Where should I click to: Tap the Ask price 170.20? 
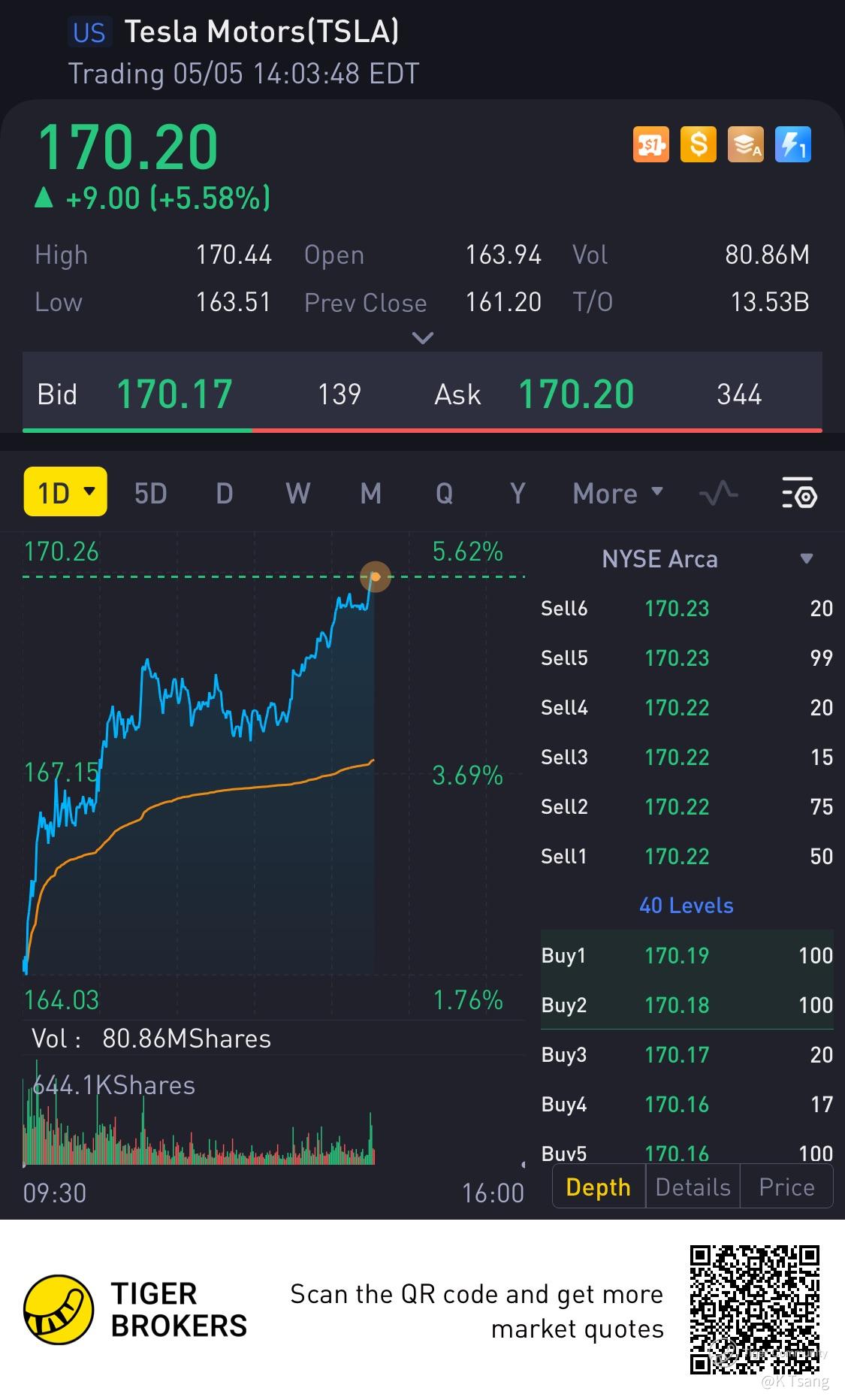click(576, 395)
